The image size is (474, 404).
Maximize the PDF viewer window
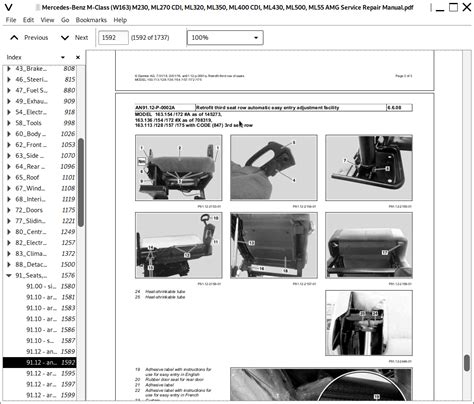coord(453,7)
